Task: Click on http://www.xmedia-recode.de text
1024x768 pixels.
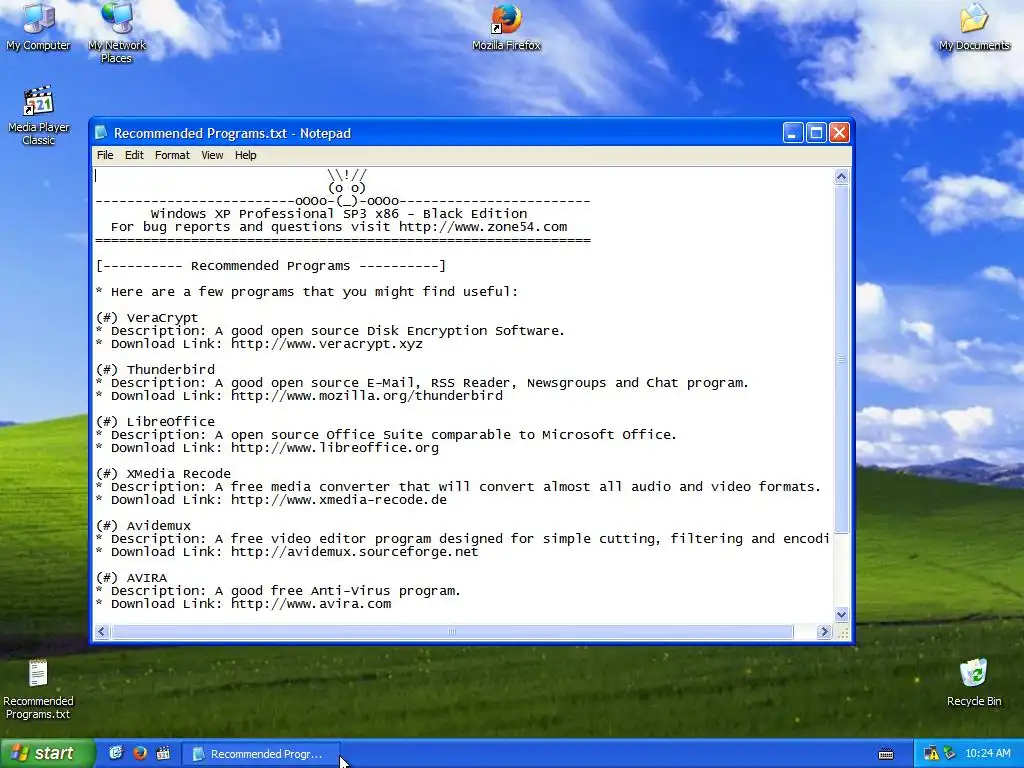Action: click(x=339, y=500)
